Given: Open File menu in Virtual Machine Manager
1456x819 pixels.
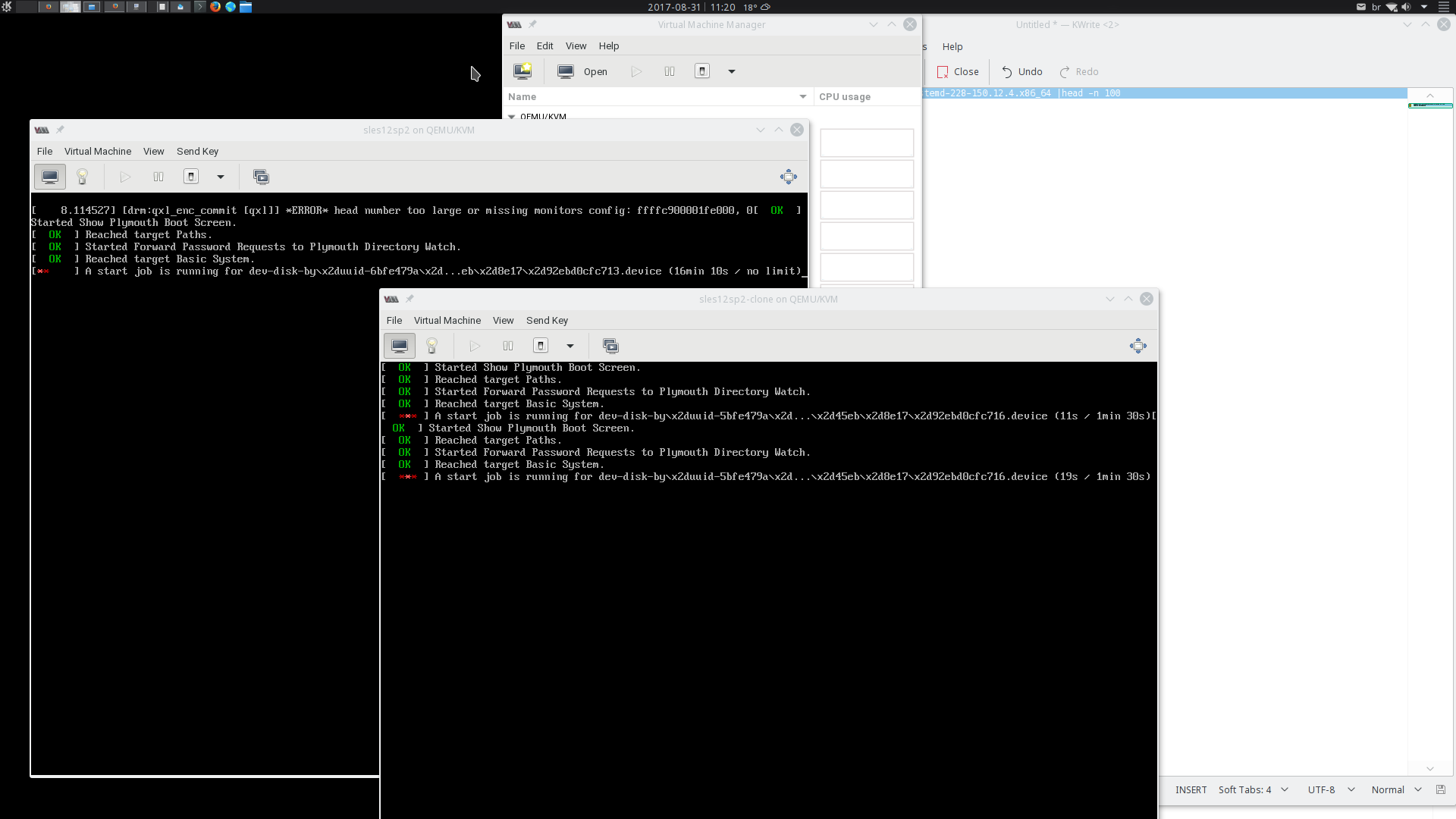Looking at the screenshot, I should coord(517,46).
